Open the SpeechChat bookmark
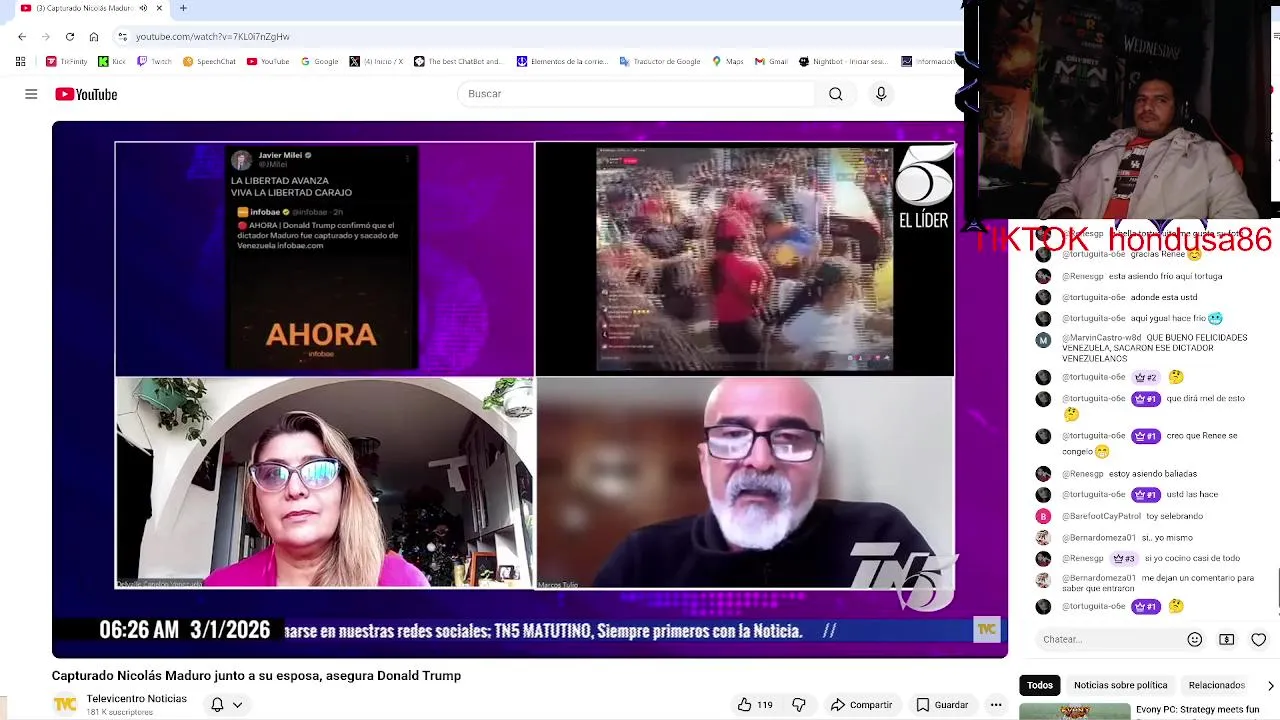The height and width of the screenshot is (720, 1280). pos(209,61)
